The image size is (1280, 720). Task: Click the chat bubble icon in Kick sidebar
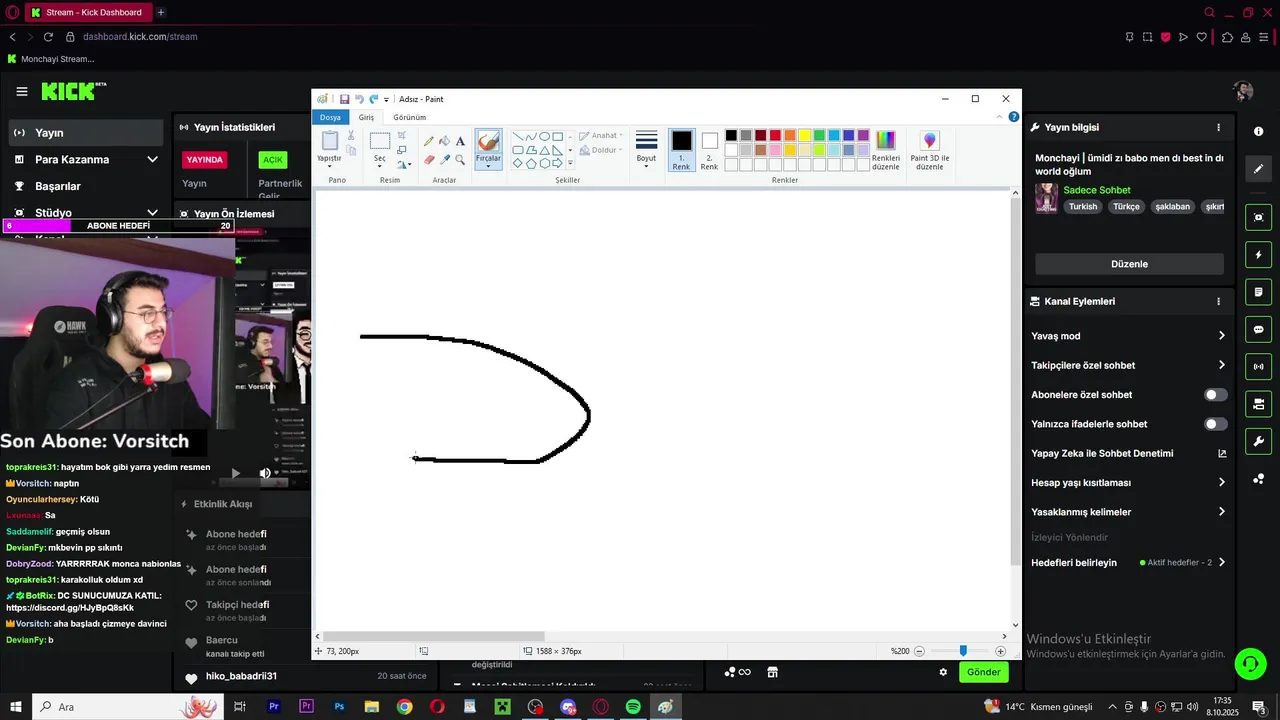(1258, 330)
